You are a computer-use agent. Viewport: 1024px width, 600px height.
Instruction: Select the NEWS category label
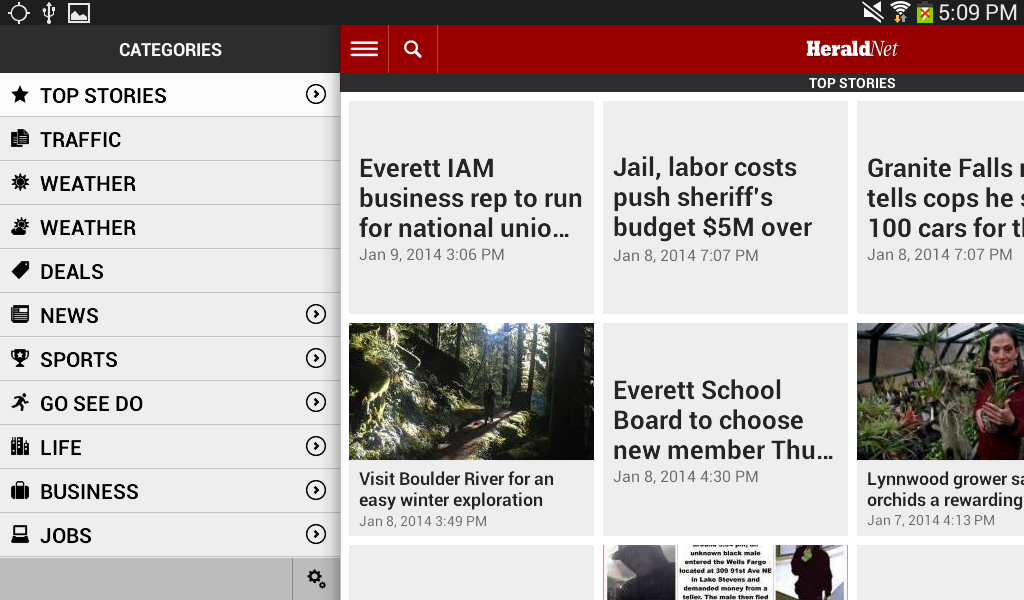69,315
